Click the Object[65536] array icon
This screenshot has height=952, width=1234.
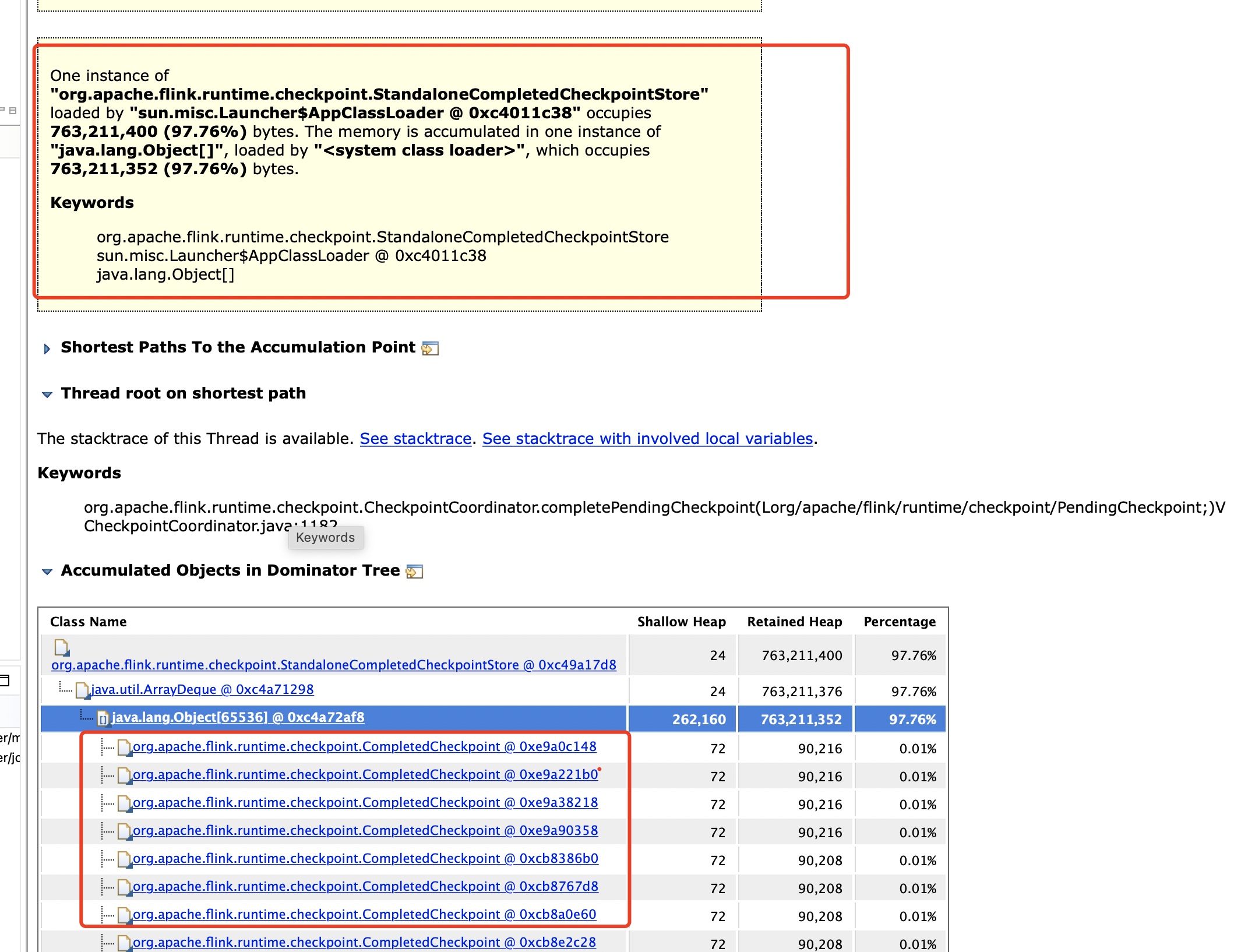coord(103,718)
